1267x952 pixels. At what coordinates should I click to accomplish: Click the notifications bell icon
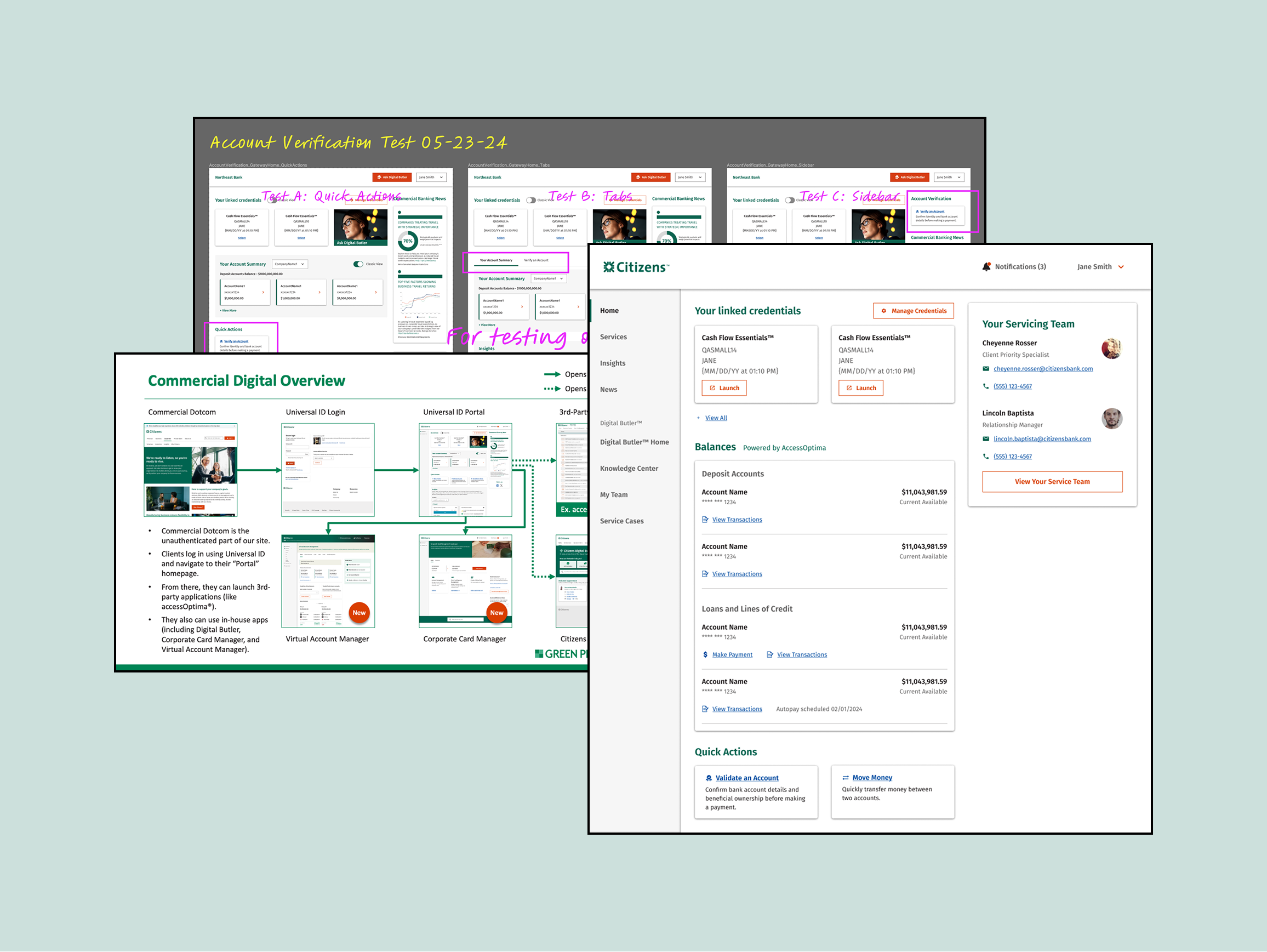[986, 267]
